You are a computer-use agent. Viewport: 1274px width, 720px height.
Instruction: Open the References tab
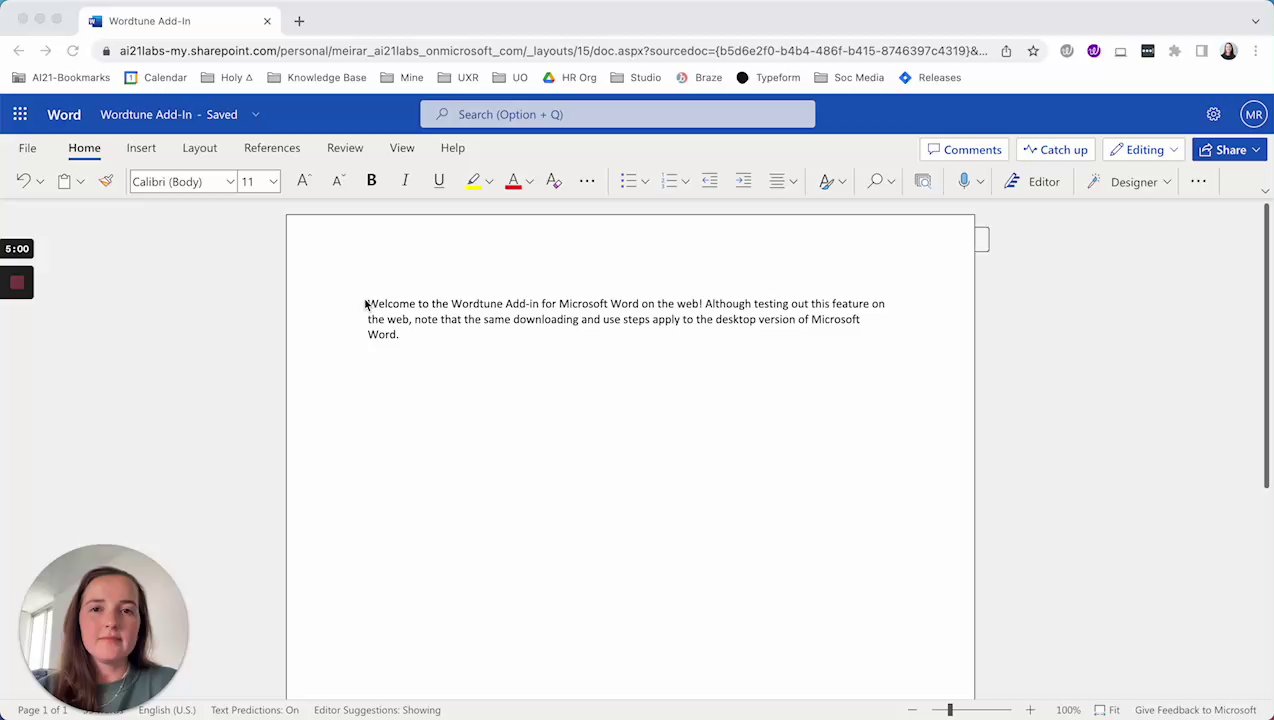click(272, 148)
